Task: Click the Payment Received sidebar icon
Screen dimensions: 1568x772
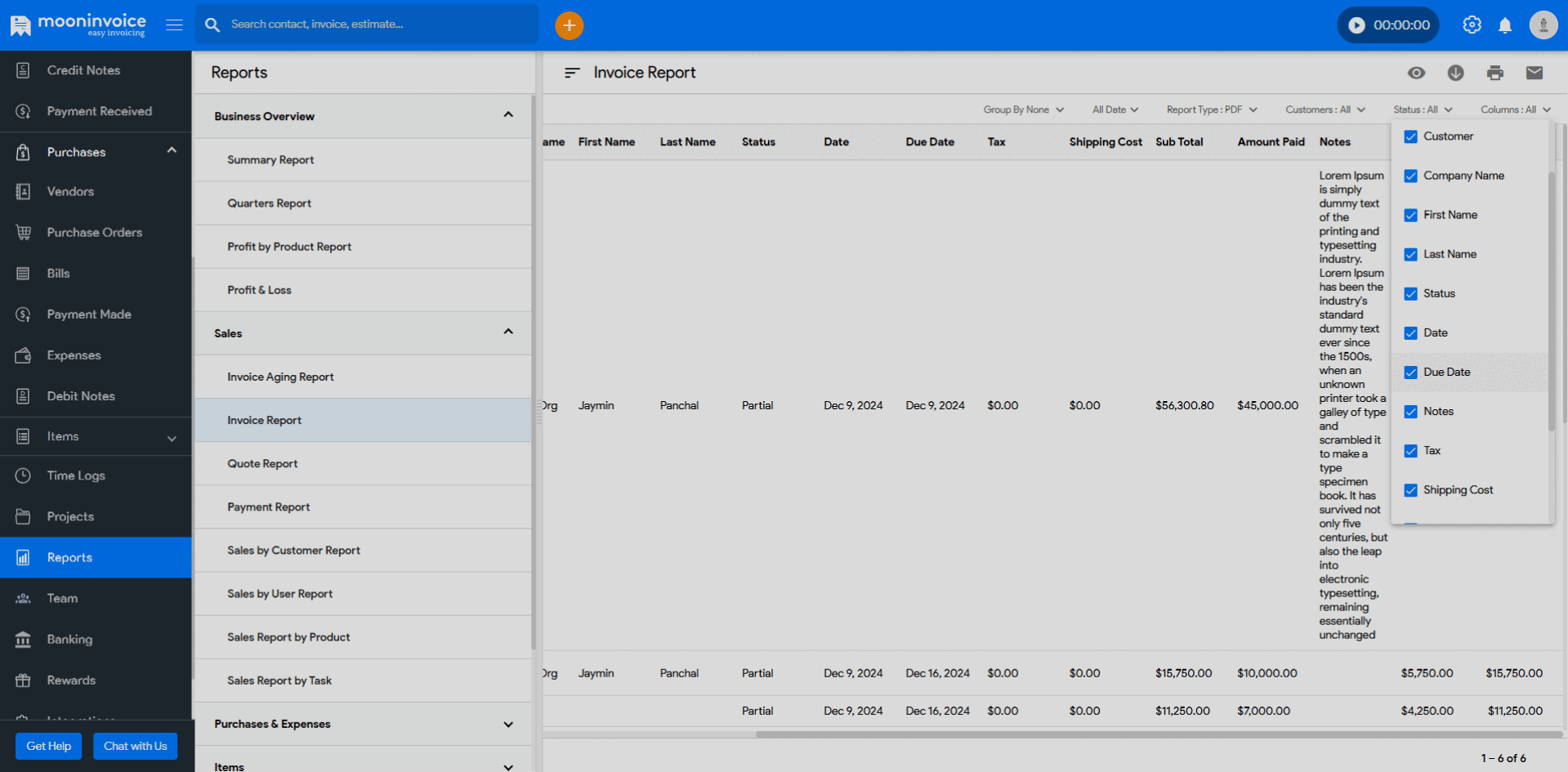Action: click(x=23, y=111)
